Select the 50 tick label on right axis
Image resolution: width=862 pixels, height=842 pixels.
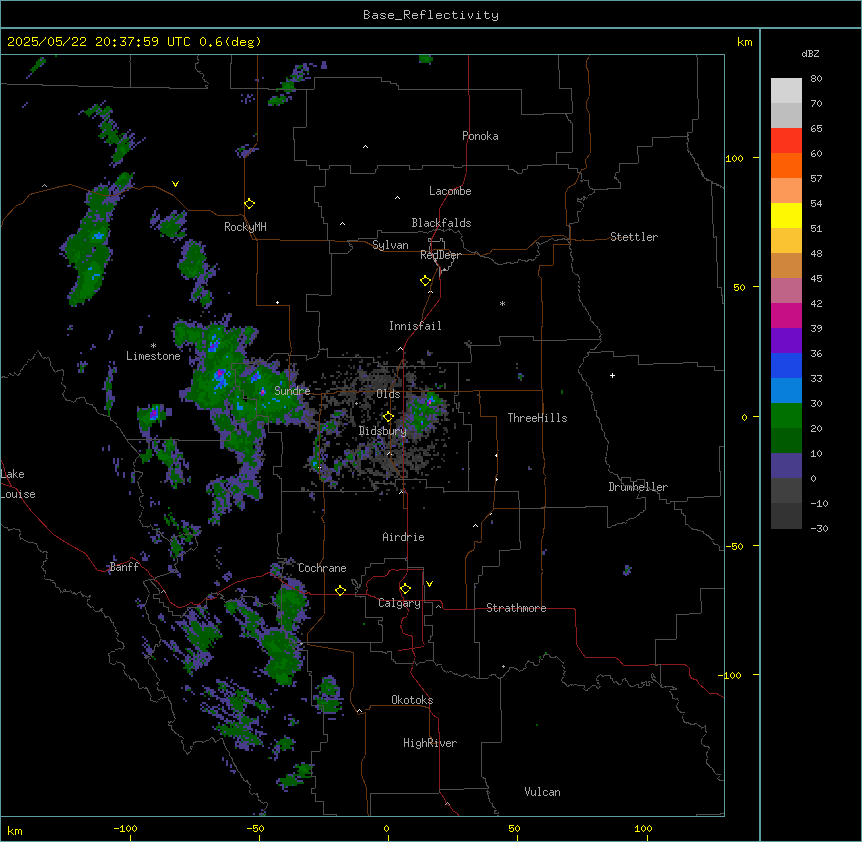pyautogui.click(x=739, y=287)
